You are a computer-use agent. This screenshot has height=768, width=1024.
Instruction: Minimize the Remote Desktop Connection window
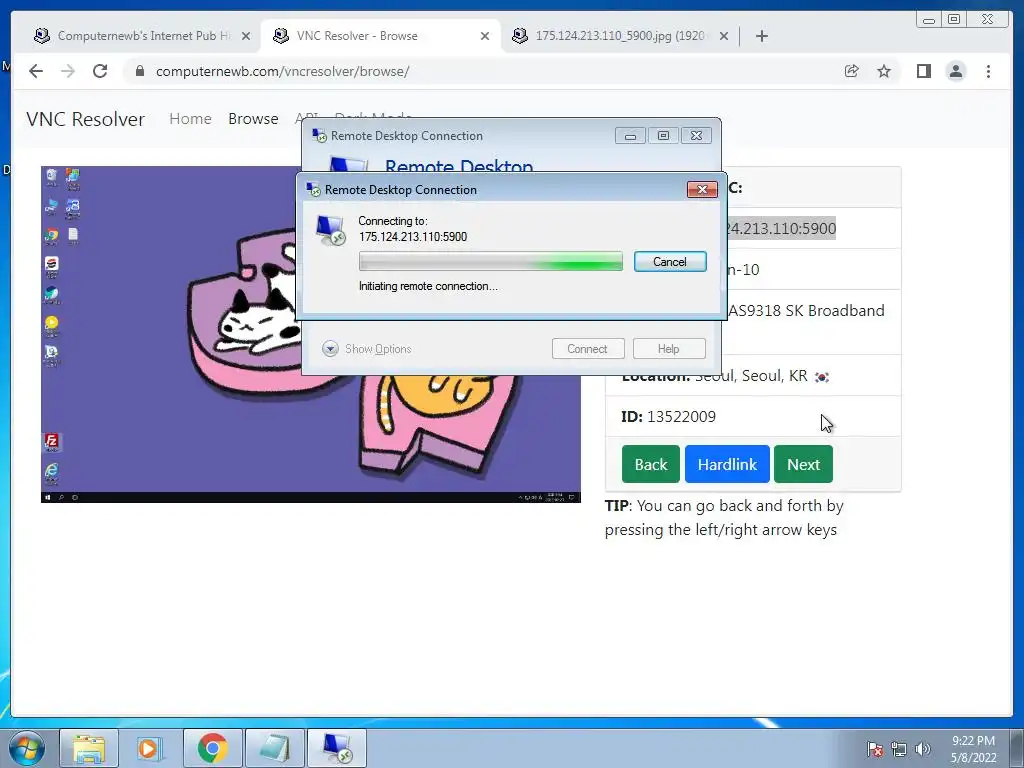(630, 136)
